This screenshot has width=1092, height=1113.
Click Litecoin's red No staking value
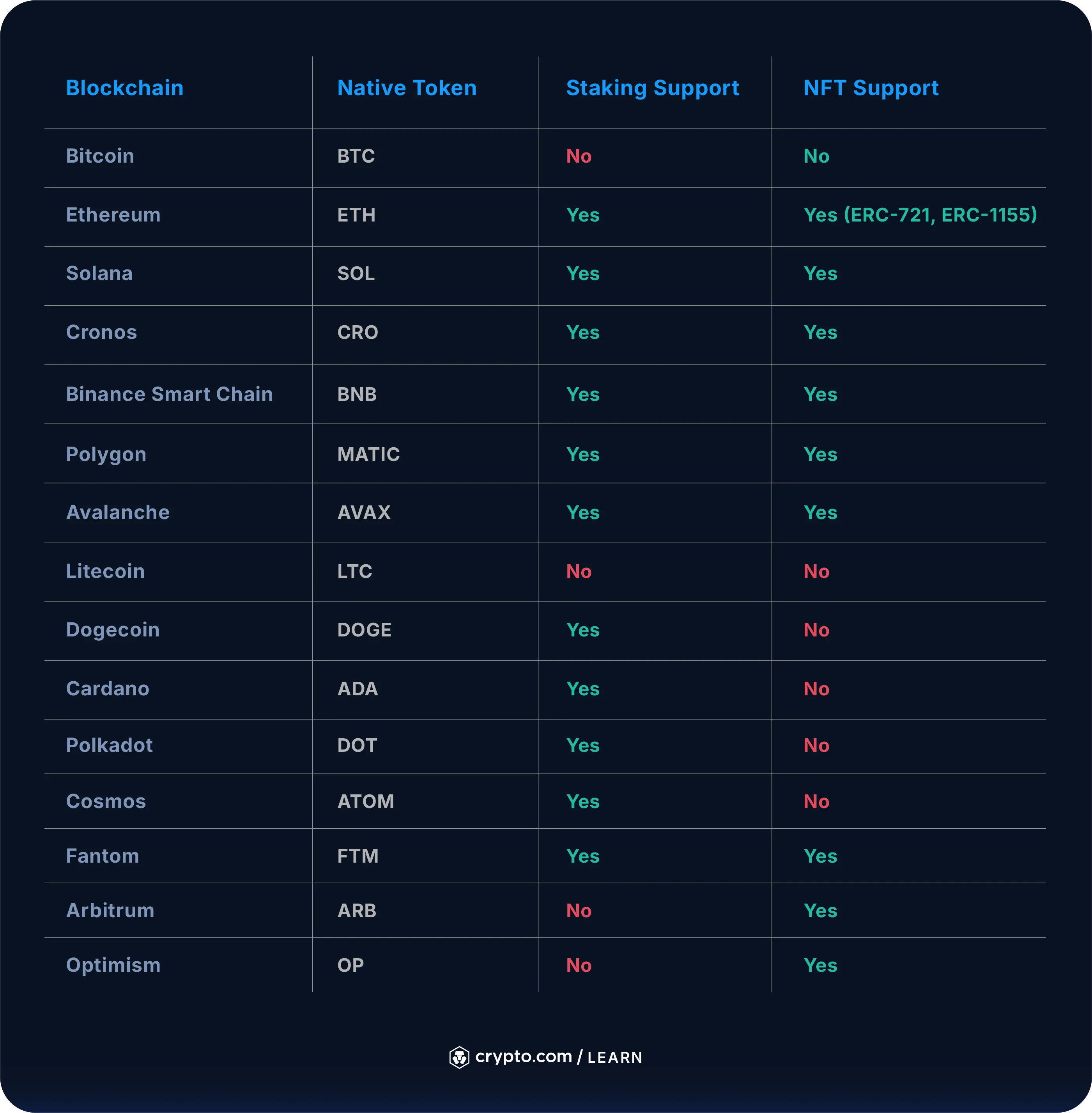(578, 571)
